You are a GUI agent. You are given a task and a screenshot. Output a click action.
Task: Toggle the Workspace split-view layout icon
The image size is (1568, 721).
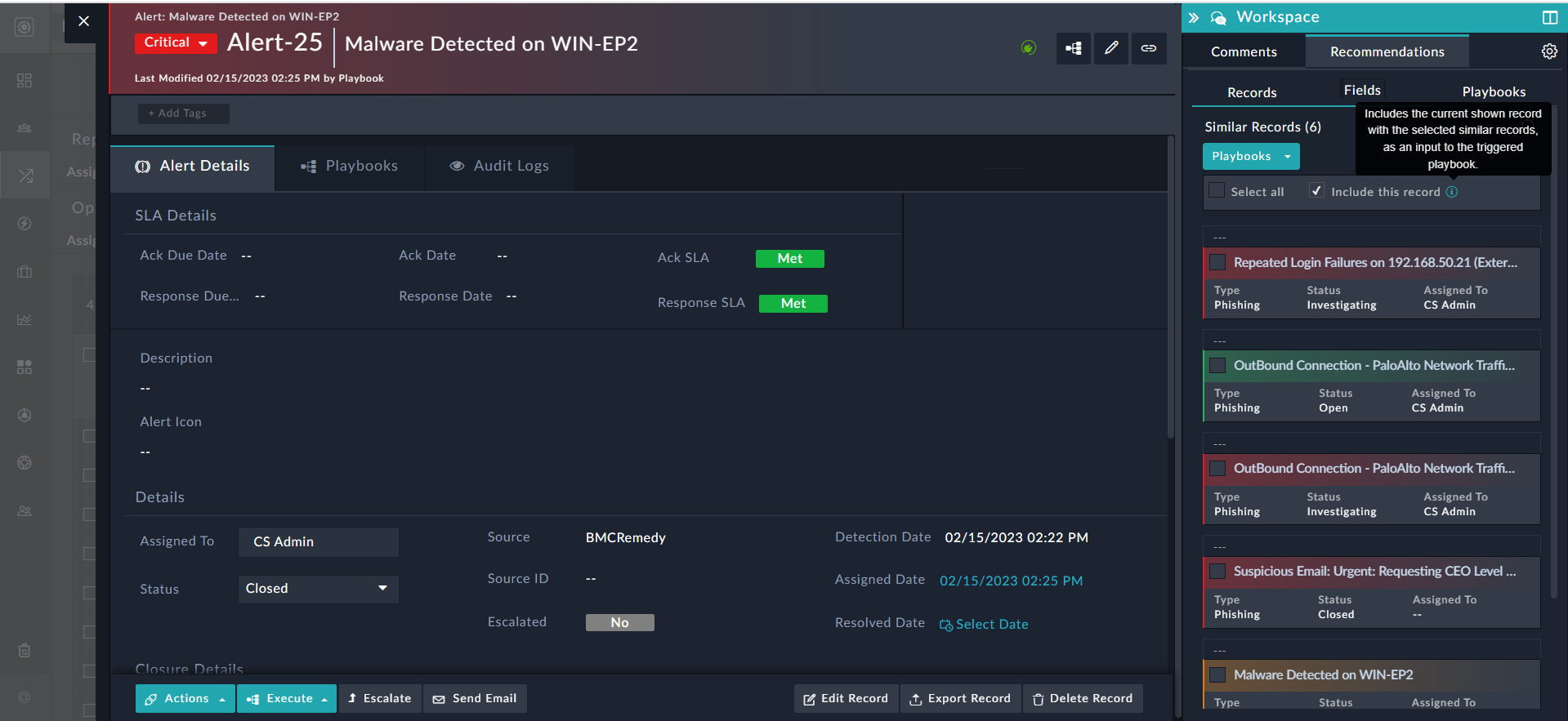(1550, 17)
